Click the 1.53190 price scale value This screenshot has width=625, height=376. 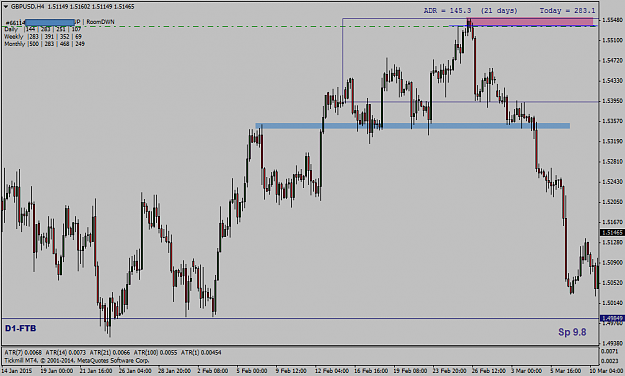tap(613, 141)
